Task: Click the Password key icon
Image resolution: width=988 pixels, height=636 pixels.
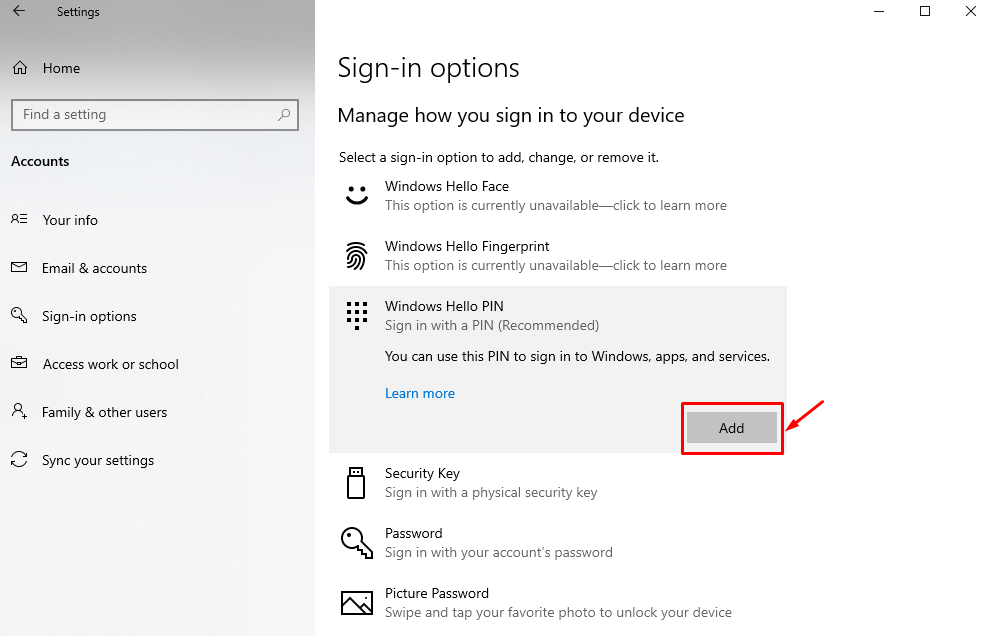Action: 357,542
